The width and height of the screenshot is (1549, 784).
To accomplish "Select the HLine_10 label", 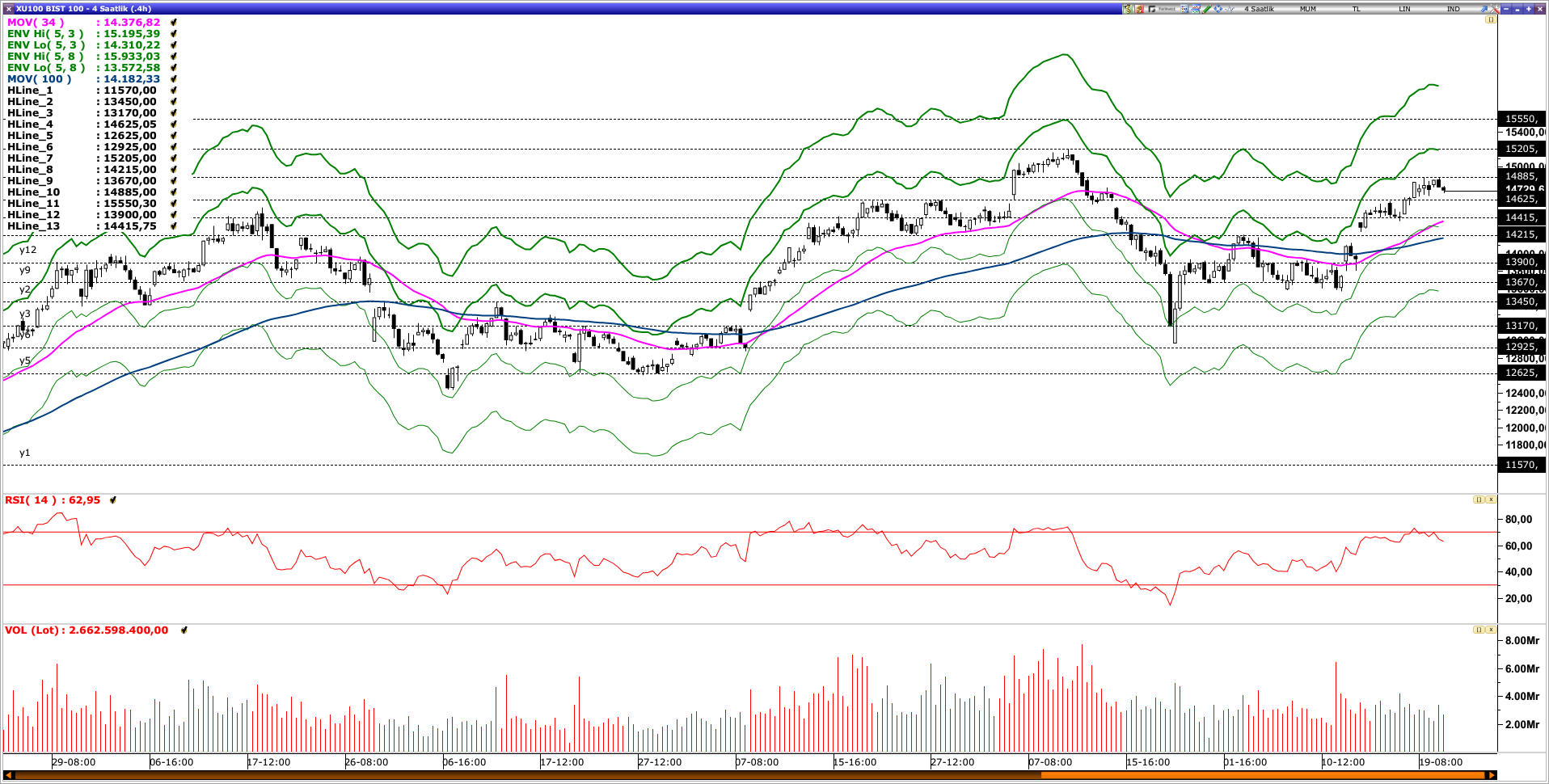I will [x=33, y=192].
